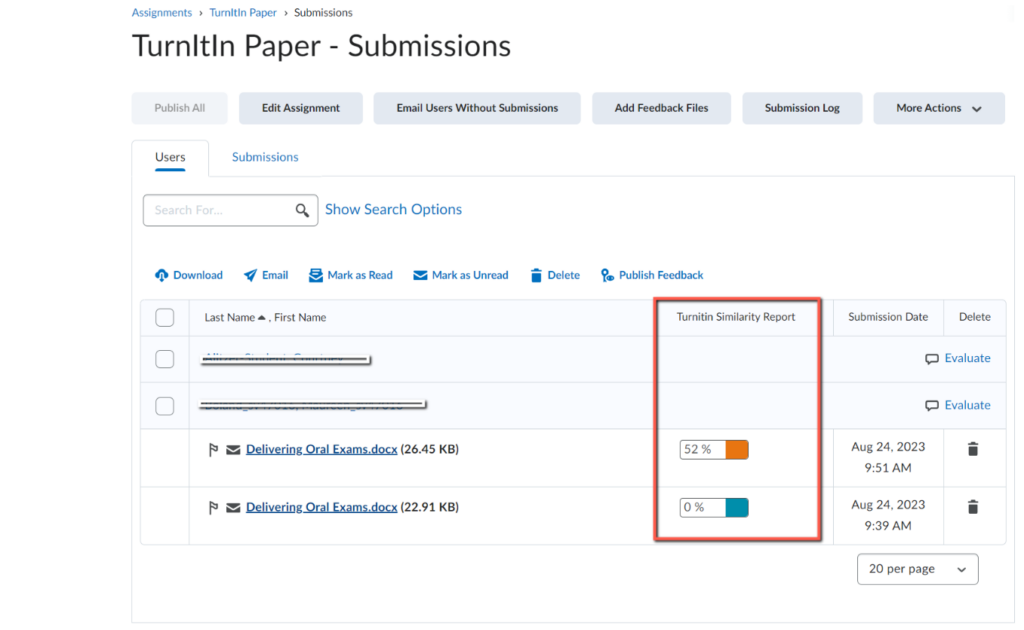The image size is (1024, 630).
Task: Click the Mark as Read icon
Action: 314,275
